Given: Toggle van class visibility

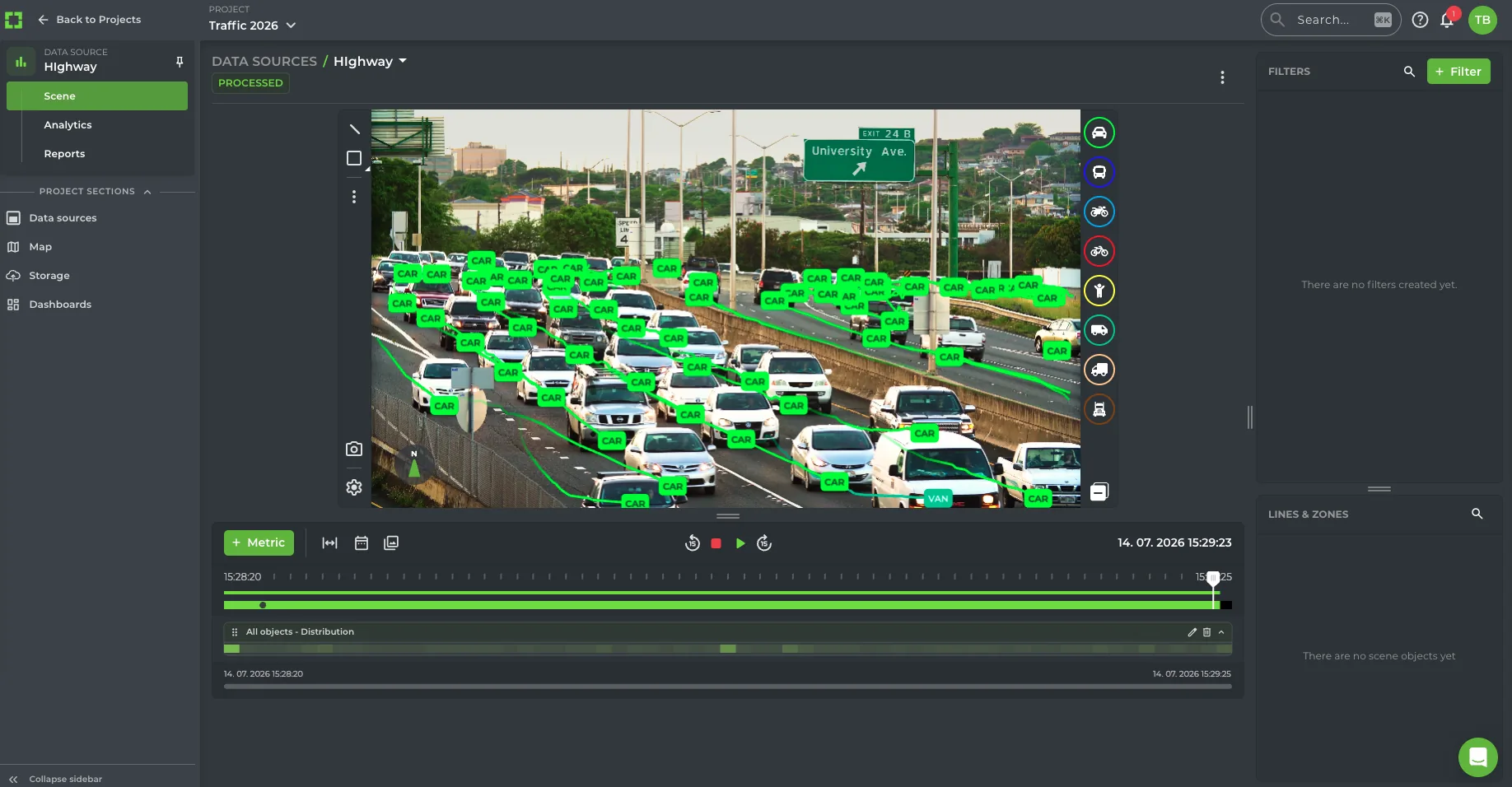Looking at the screenshot, I should (1099, 330).
